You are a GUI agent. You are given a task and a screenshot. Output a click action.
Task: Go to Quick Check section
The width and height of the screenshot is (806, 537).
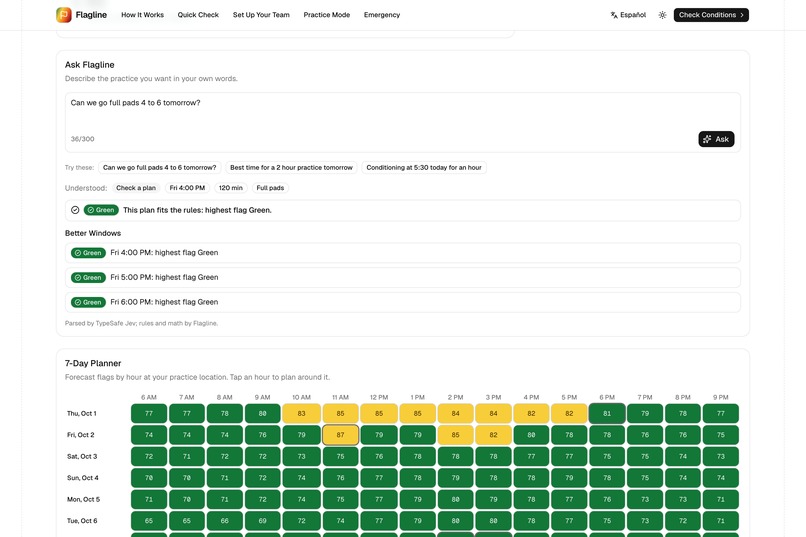pyautogui.click(x=198, y=15)
